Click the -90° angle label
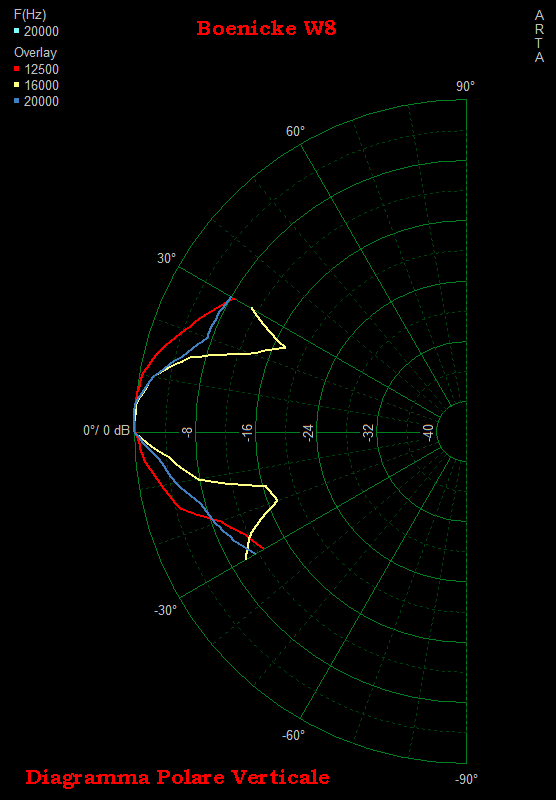Viewport: 556px width, 800px height. [466, 779]
